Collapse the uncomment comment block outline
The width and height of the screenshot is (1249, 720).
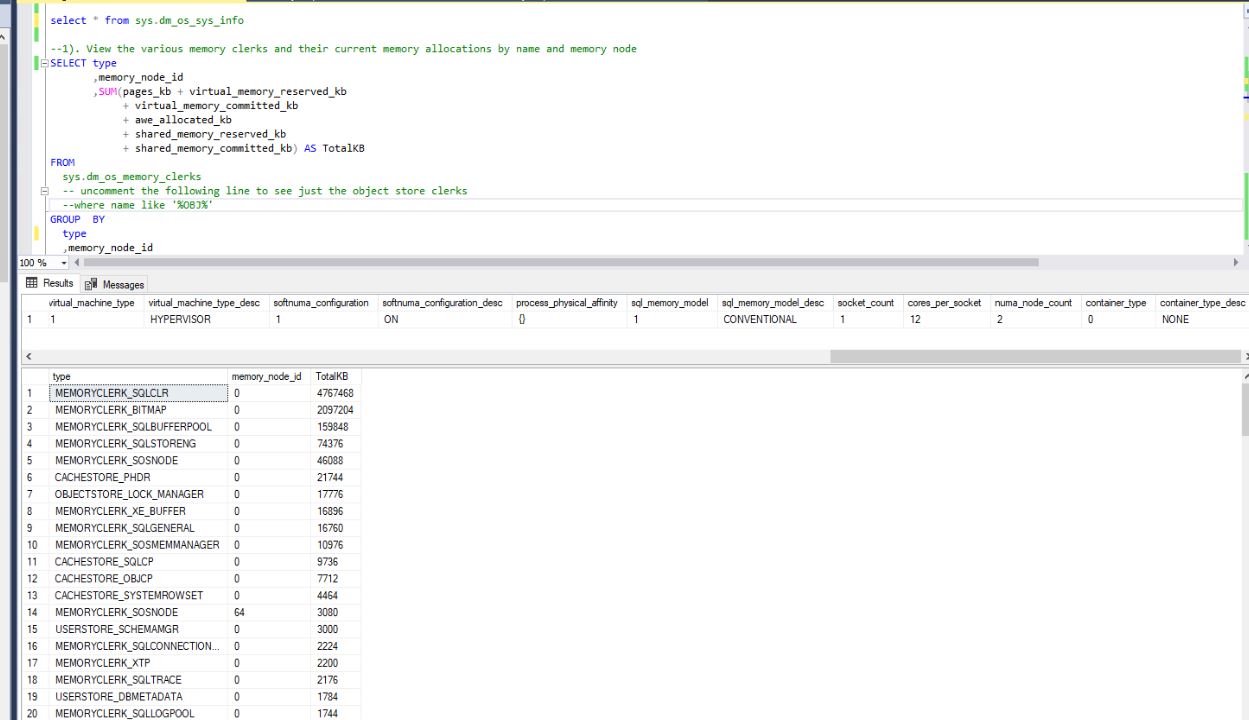click(x=44, y=191)
